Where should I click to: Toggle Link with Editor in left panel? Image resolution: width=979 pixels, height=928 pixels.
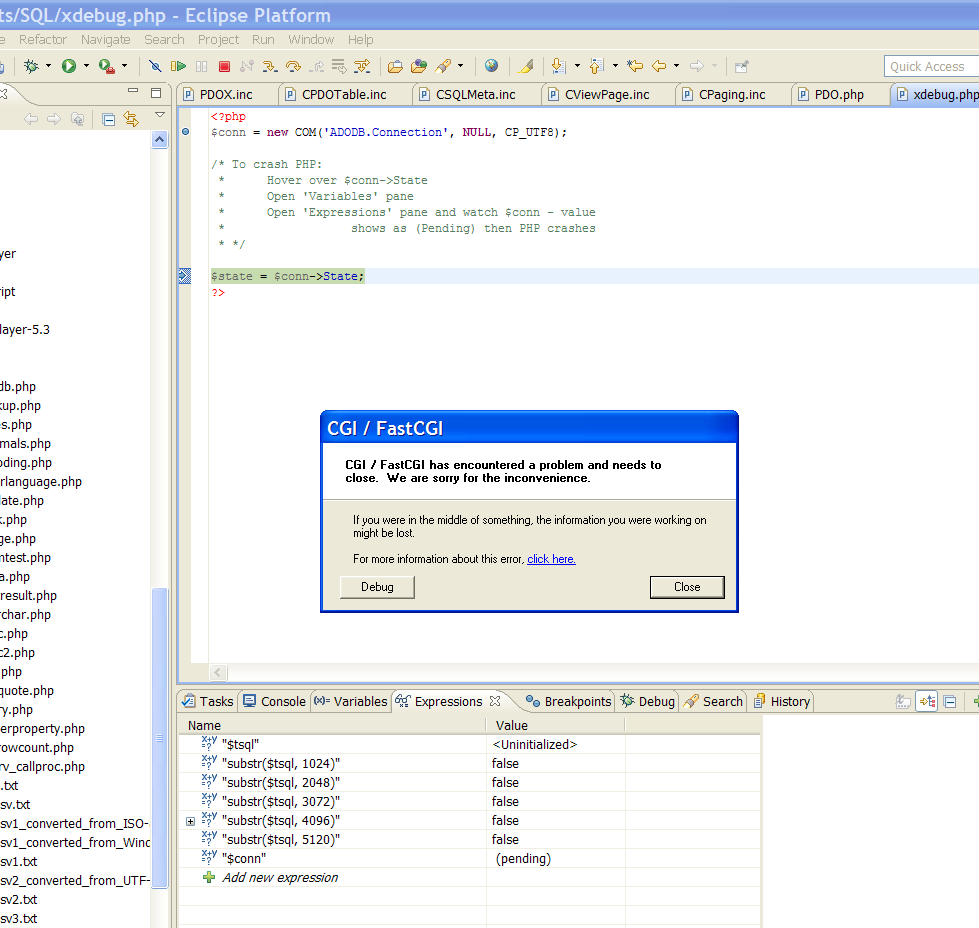tap(131, 119)
